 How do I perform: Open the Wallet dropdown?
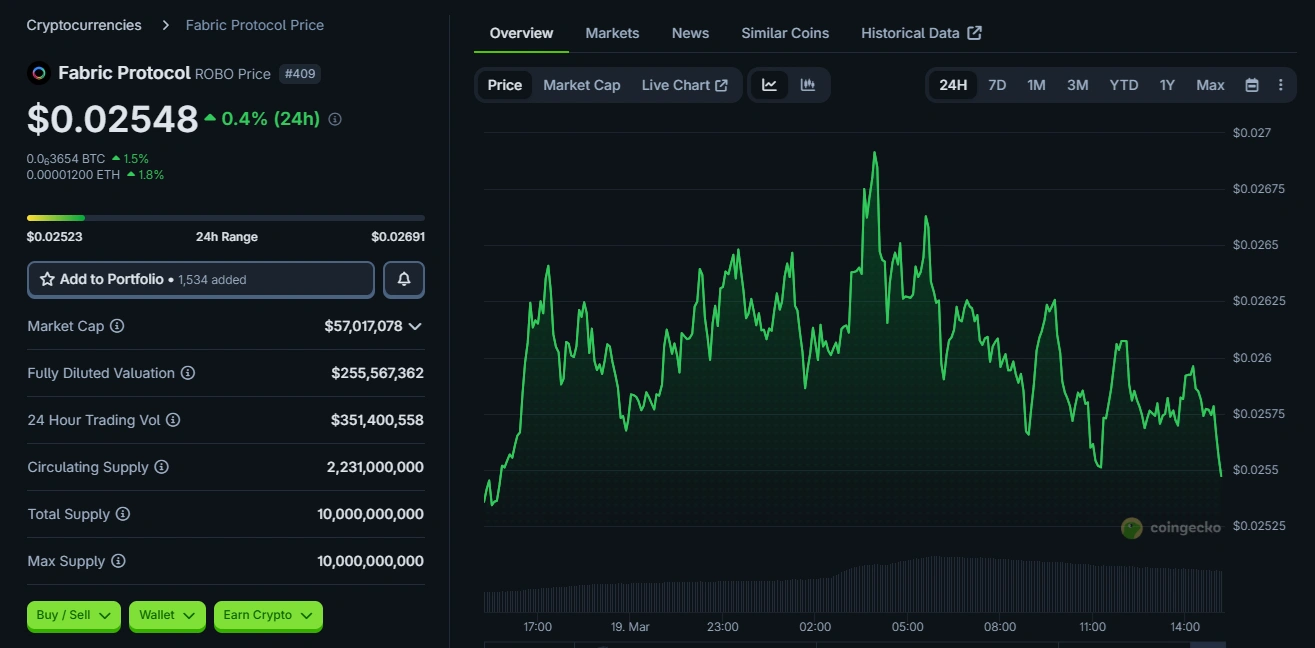click(x=166, y=616)
